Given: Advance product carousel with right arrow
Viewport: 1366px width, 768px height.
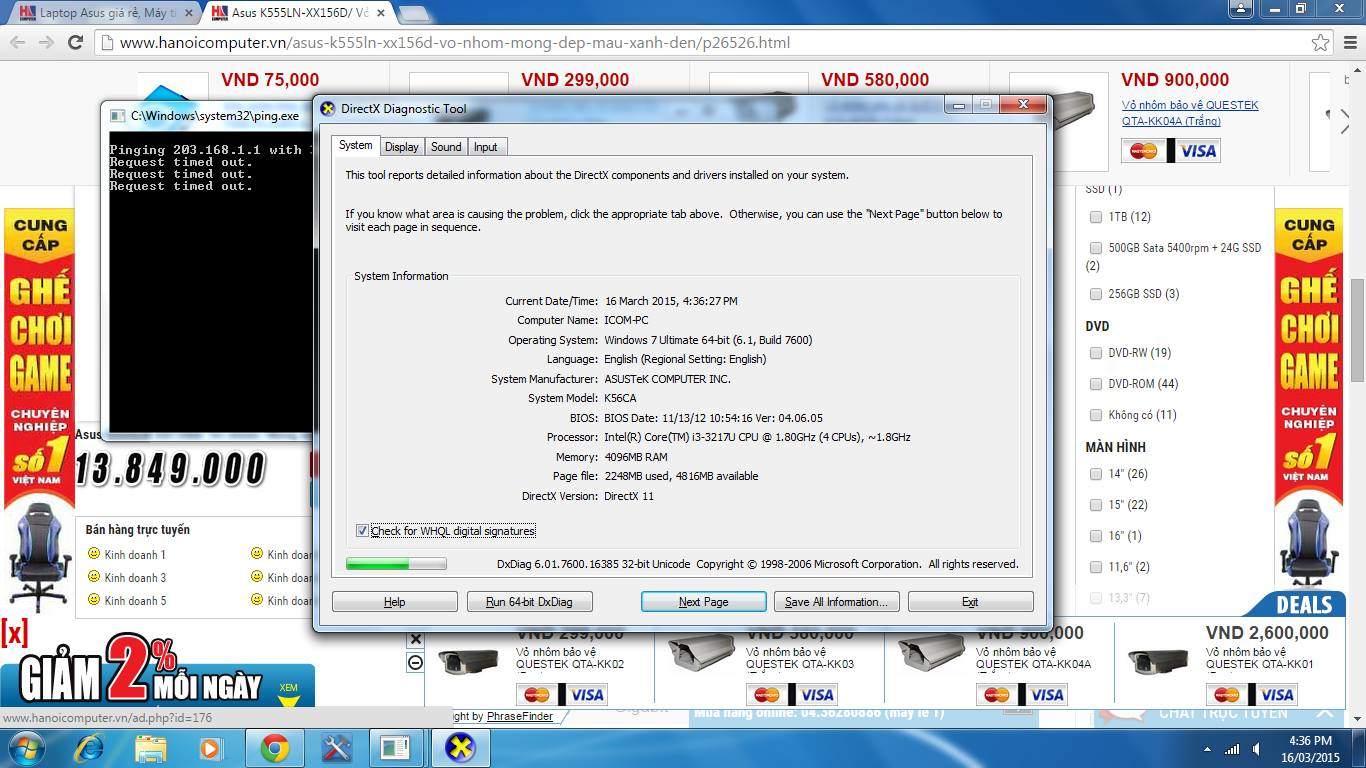Looking at the screenshot, I should (x=1343, y=121).
